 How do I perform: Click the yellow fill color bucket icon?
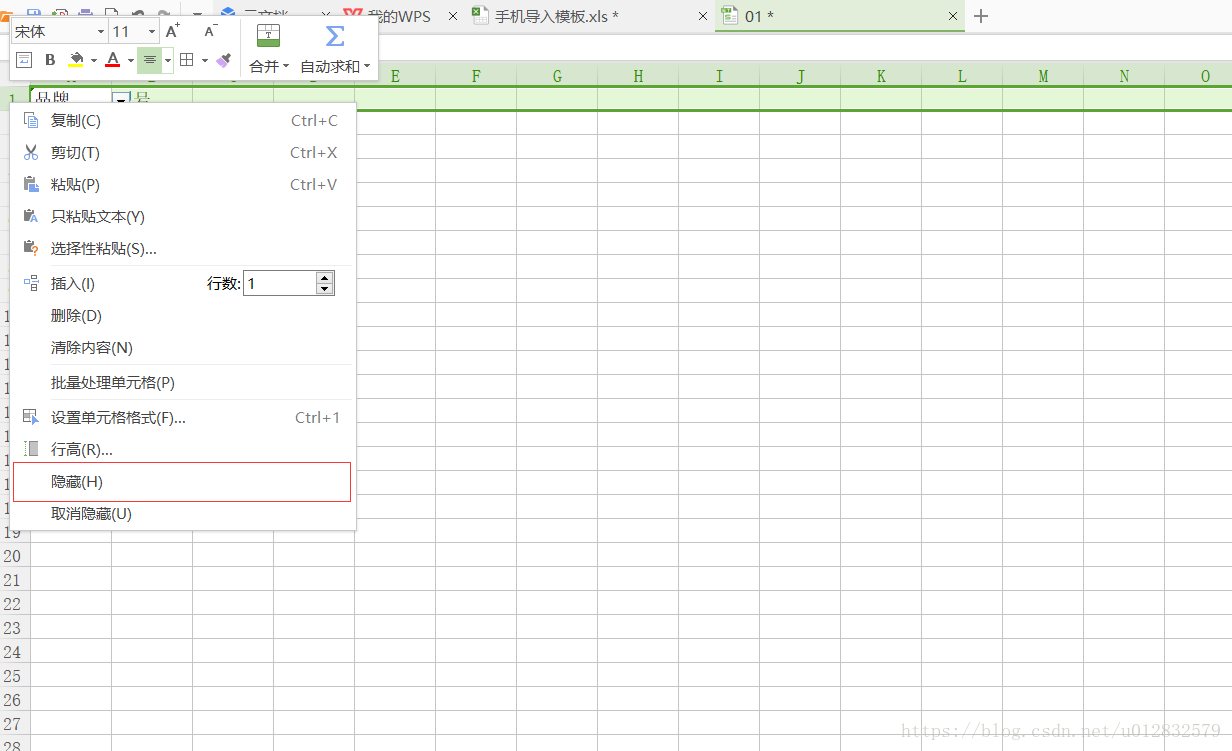pos(76,60)
